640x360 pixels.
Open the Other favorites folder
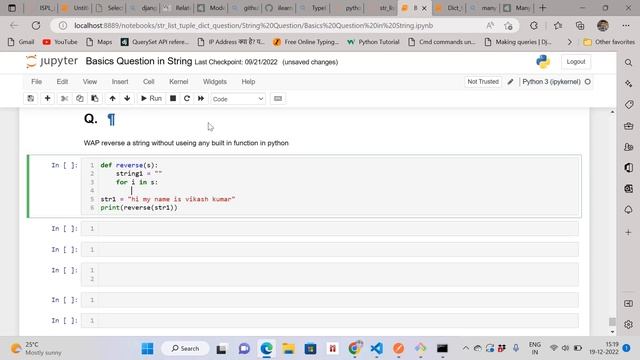tap(609, 42)
